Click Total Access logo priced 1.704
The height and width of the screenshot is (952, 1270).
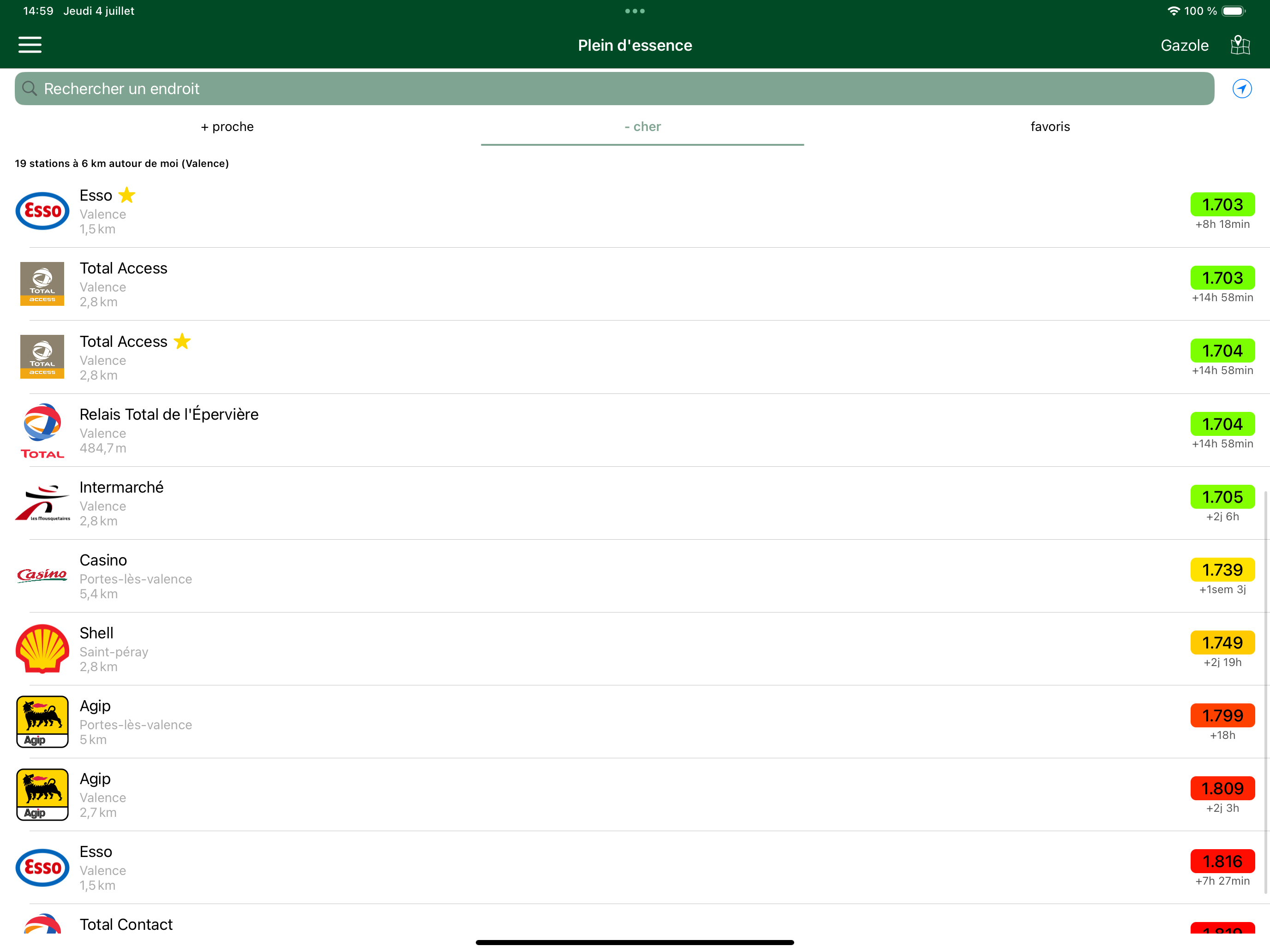(x=42, y=357)
